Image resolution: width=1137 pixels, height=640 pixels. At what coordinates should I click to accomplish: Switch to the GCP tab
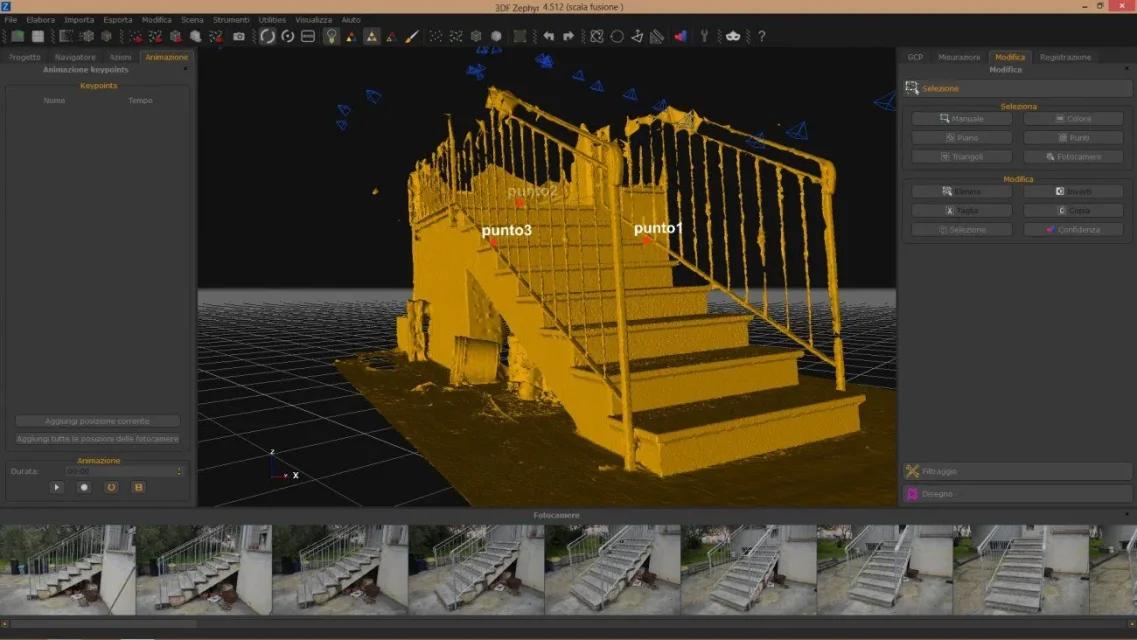[x=915, y=57]
